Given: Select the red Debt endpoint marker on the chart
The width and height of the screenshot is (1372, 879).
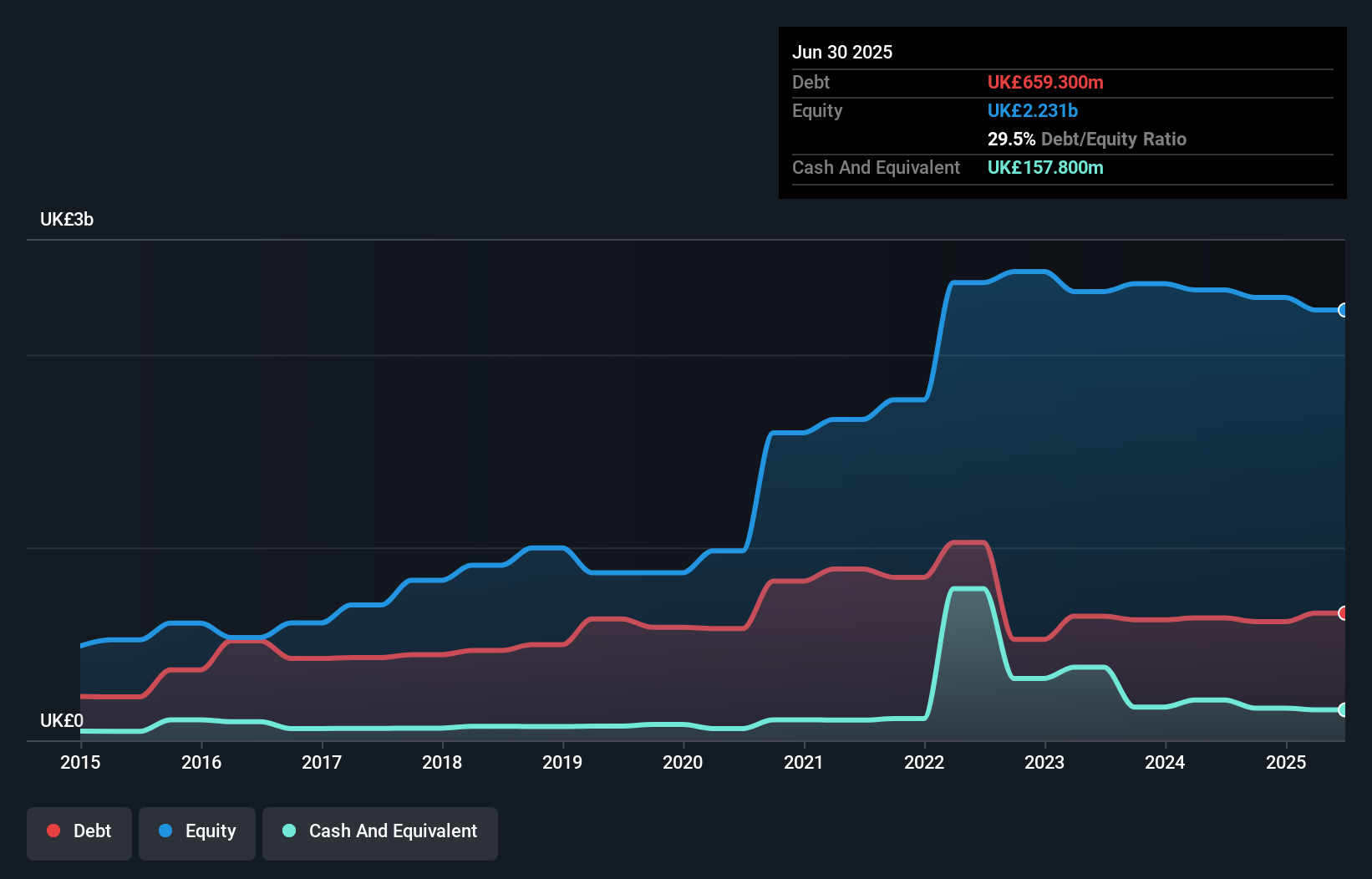Looking at the screenshot, I should (x=1344, y=613).
